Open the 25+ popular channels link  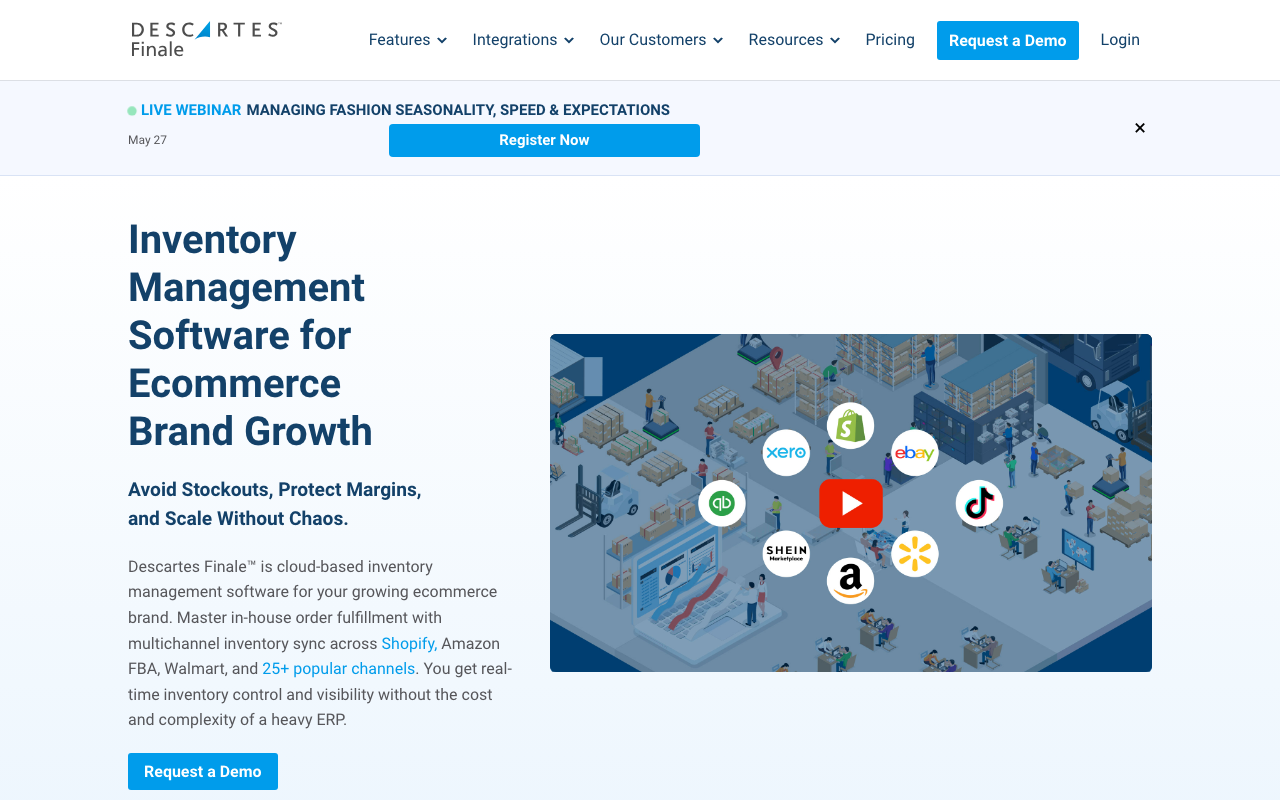click(x=339, y=669)
